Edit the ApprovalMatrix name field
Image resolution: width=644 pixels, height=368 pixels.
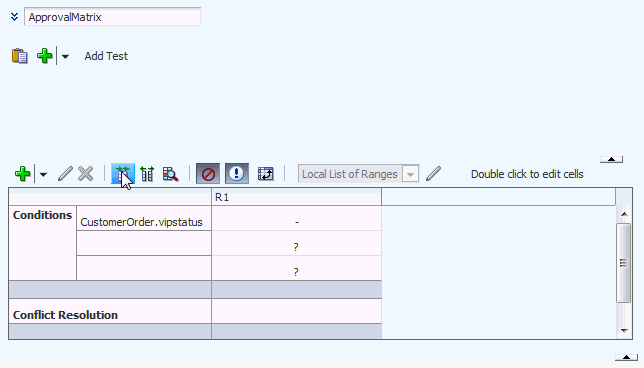(x=112, y=17)
